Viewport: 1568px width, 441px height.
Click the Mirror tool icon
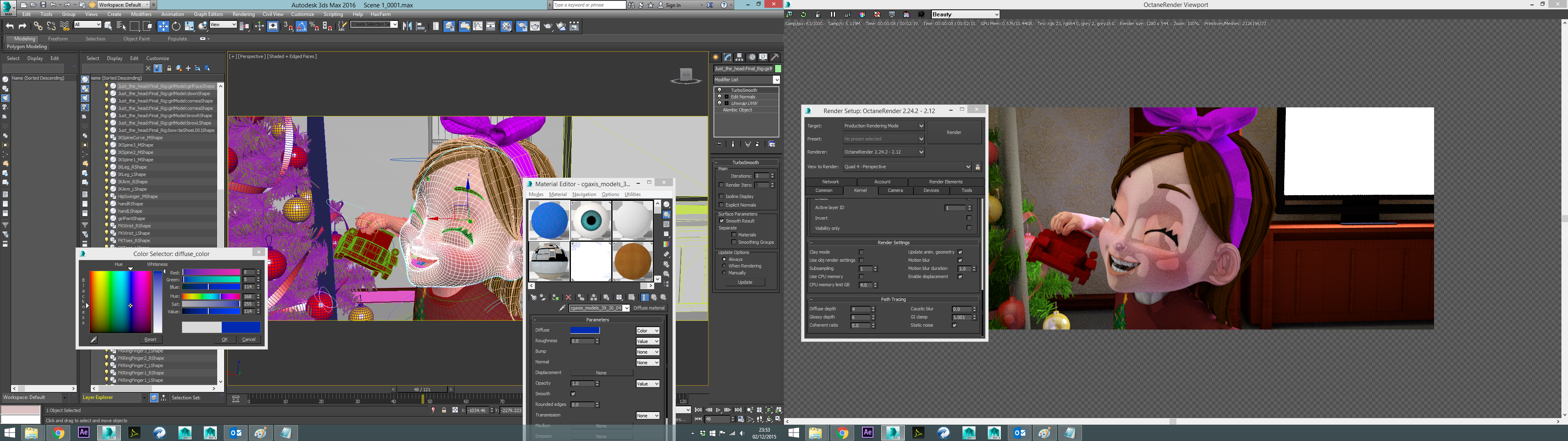pos(407,26)
